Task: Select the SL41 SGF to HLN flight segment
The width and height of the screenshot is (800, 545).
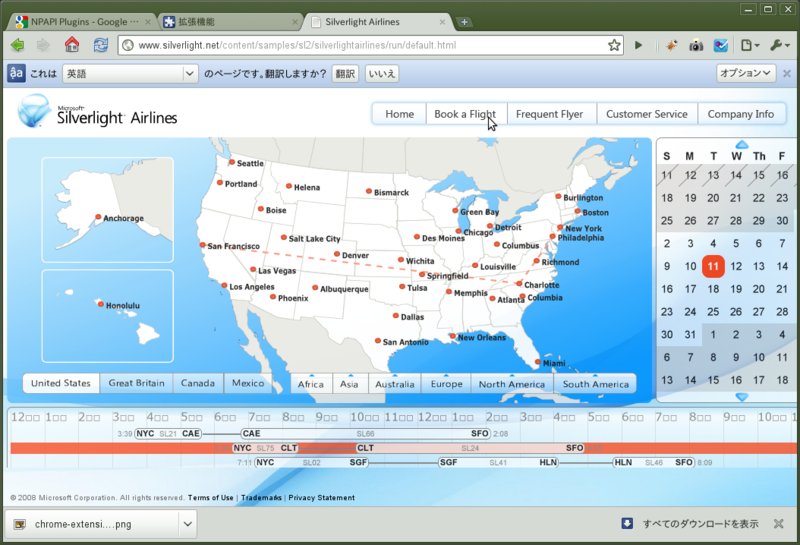Action: 498,462
